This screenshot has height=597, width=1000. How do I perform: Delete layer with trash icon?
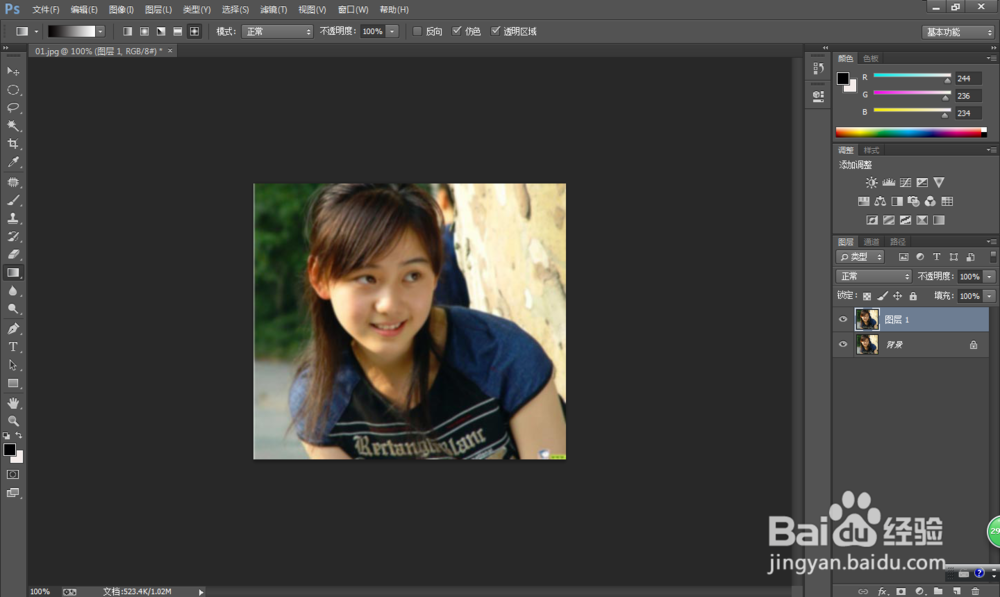click(975, 591)
